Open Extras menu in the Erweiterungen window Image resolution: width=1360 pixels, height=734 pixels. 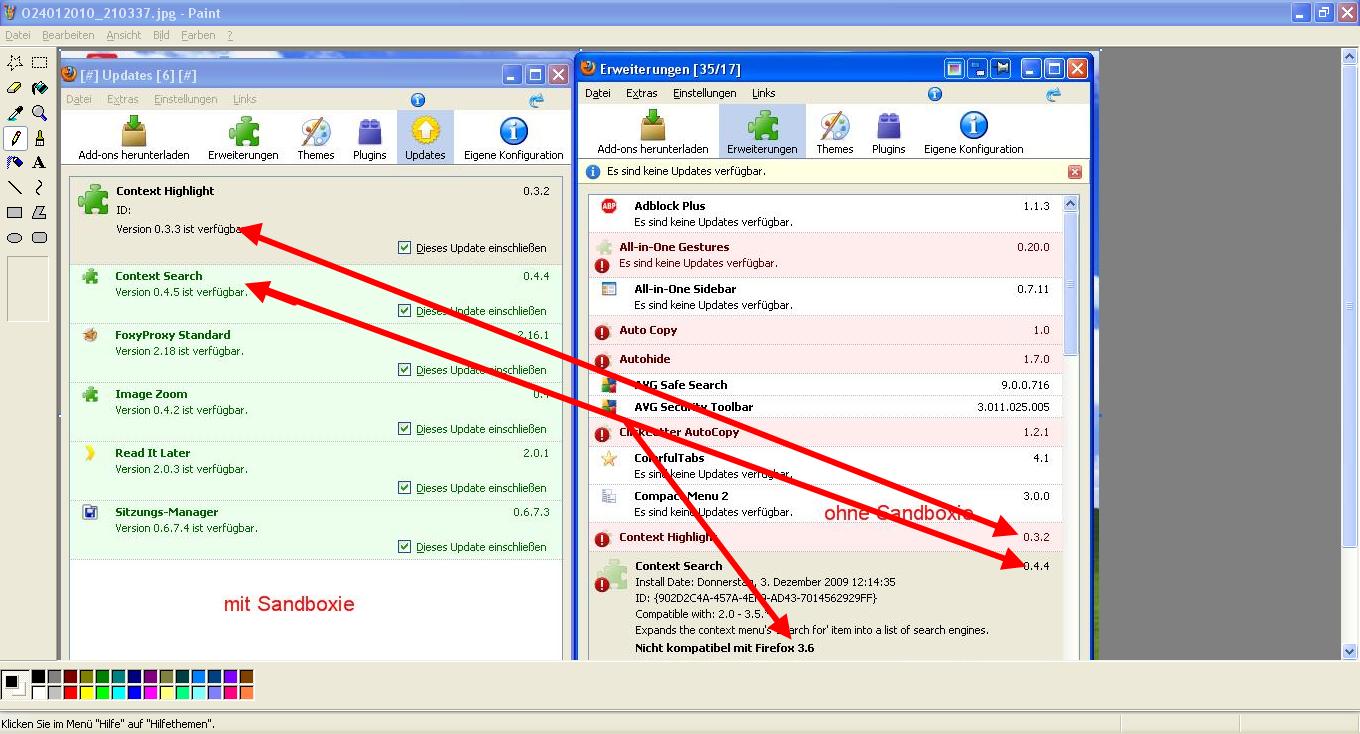[642, 93]
